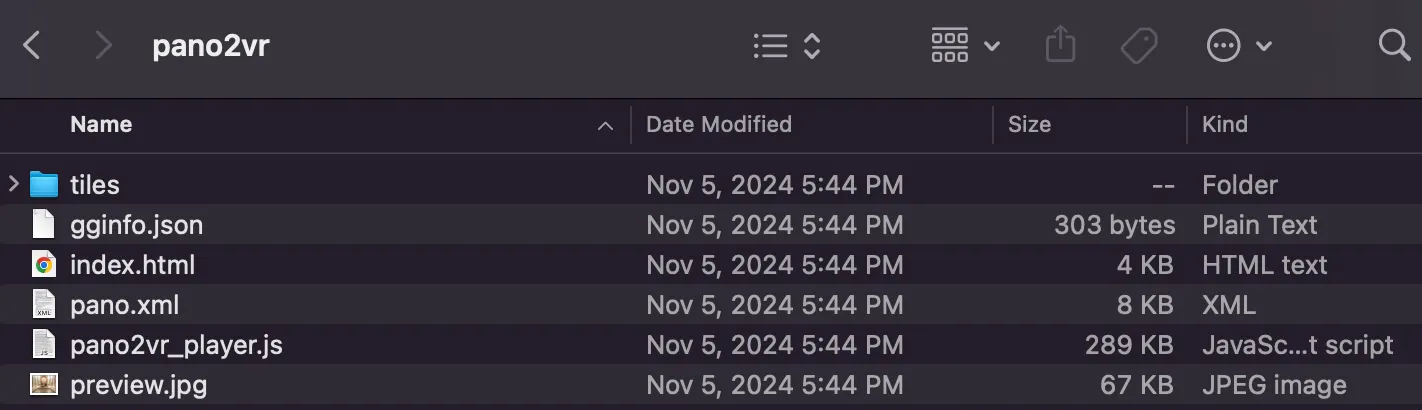Toggle the ascending sort arrow indicator
The height and width of the screenshot is (410, 1422).
pyautogui.click(x=604, y=126)
